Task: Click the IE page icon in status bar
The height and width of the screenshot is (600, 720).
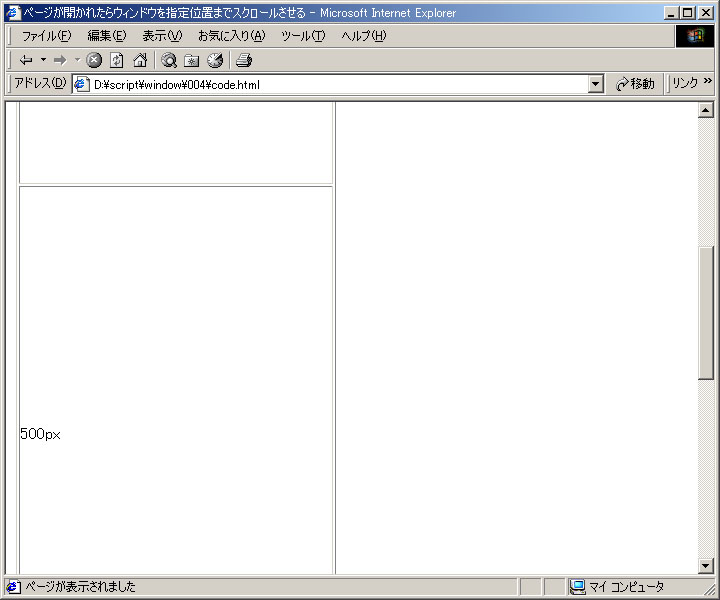Action: (x=13, y=587)
